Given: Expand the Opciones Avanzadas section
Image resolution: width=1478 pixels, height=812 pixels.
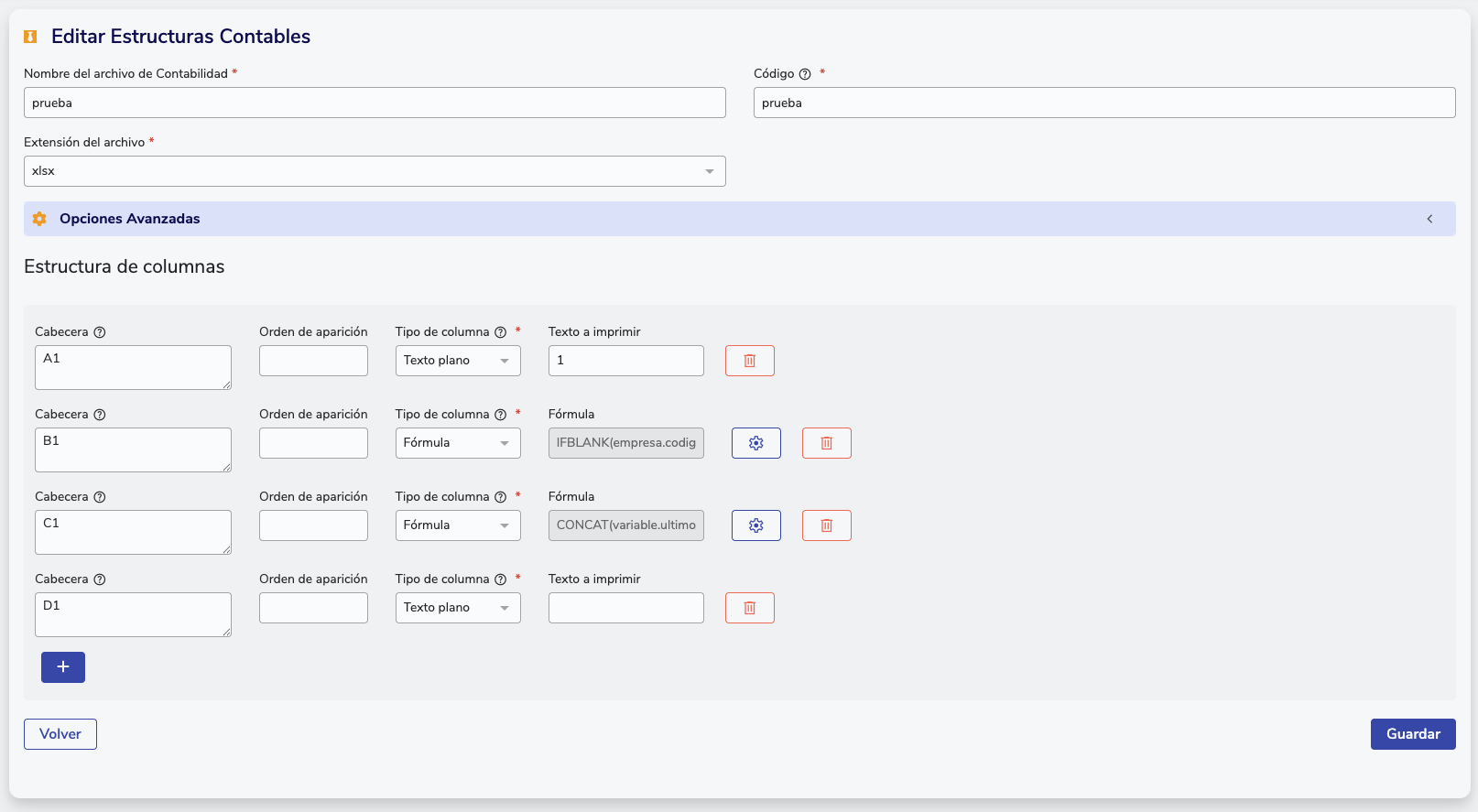Looking at the screenshot, I should pyautogui.click(x=739, y=219).
